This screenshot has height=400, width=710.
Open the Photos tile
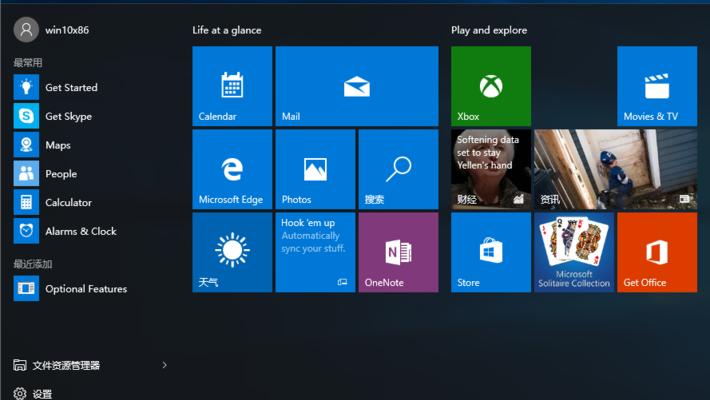click(x=315, y=169)
